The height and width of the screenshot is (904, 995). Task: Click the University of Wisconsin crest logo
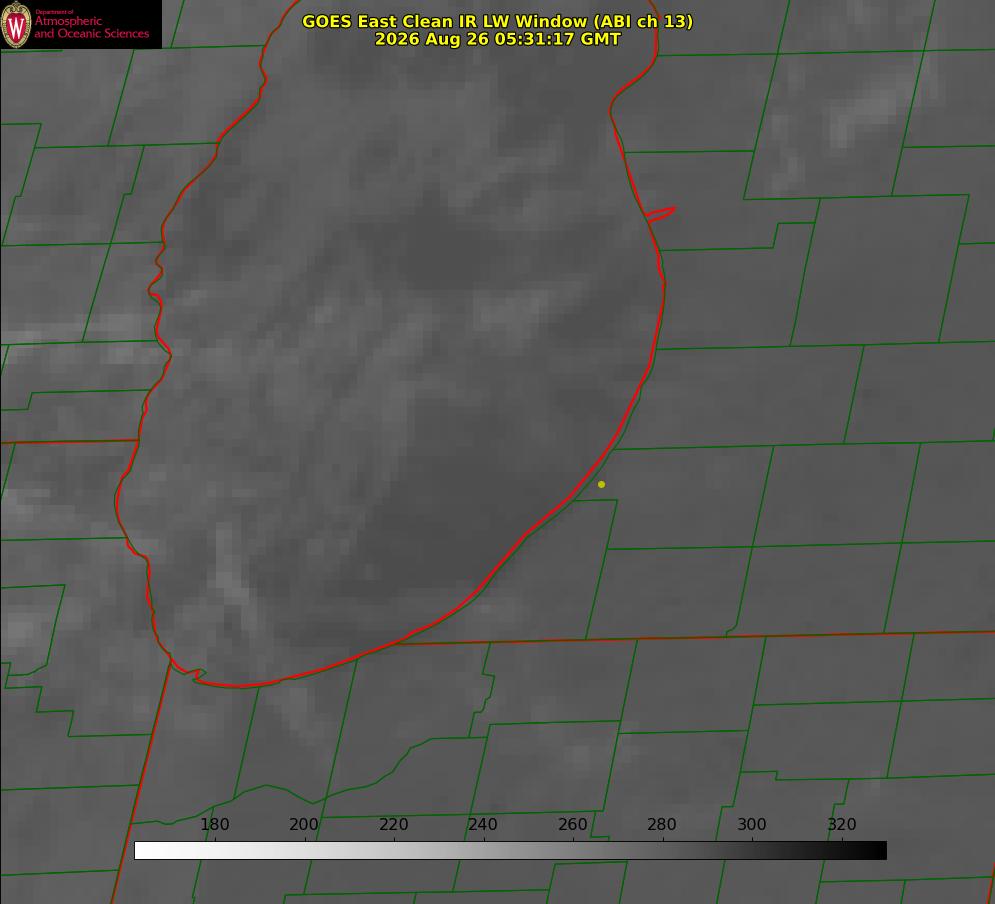click(16, 25)
